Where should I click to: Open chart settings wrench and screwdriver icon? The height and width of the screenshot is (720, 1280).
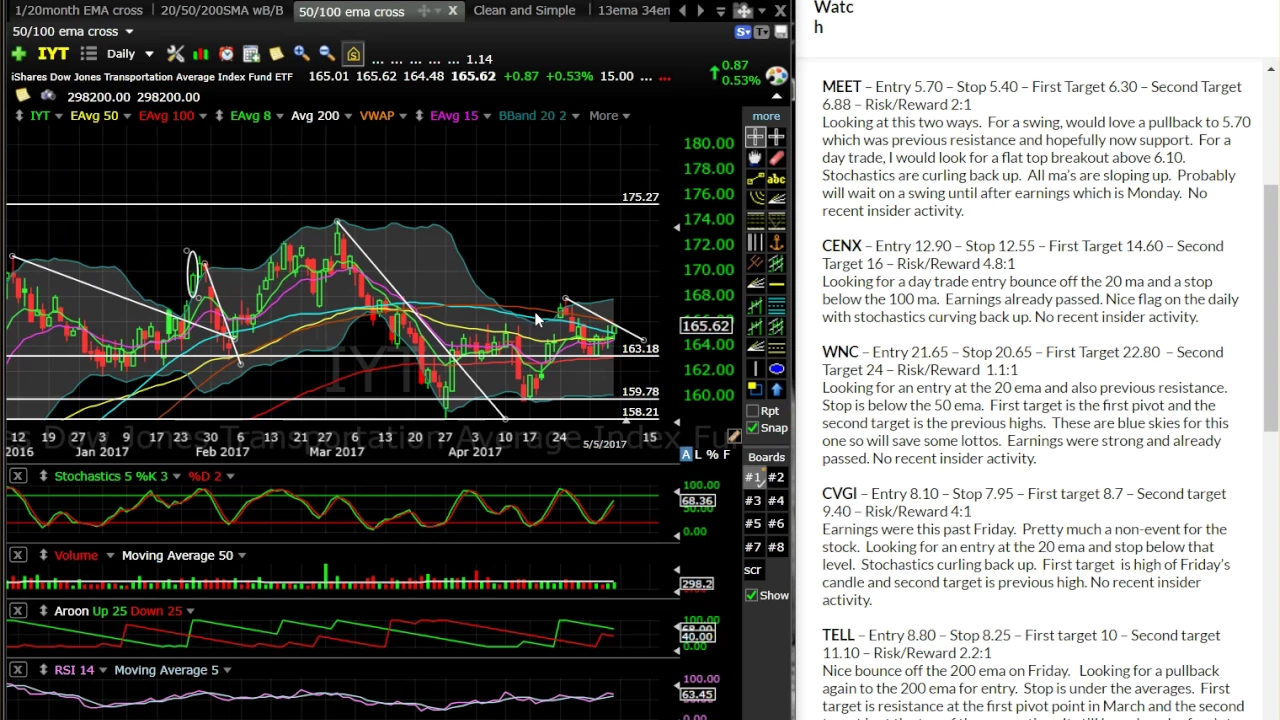(175, 54)
